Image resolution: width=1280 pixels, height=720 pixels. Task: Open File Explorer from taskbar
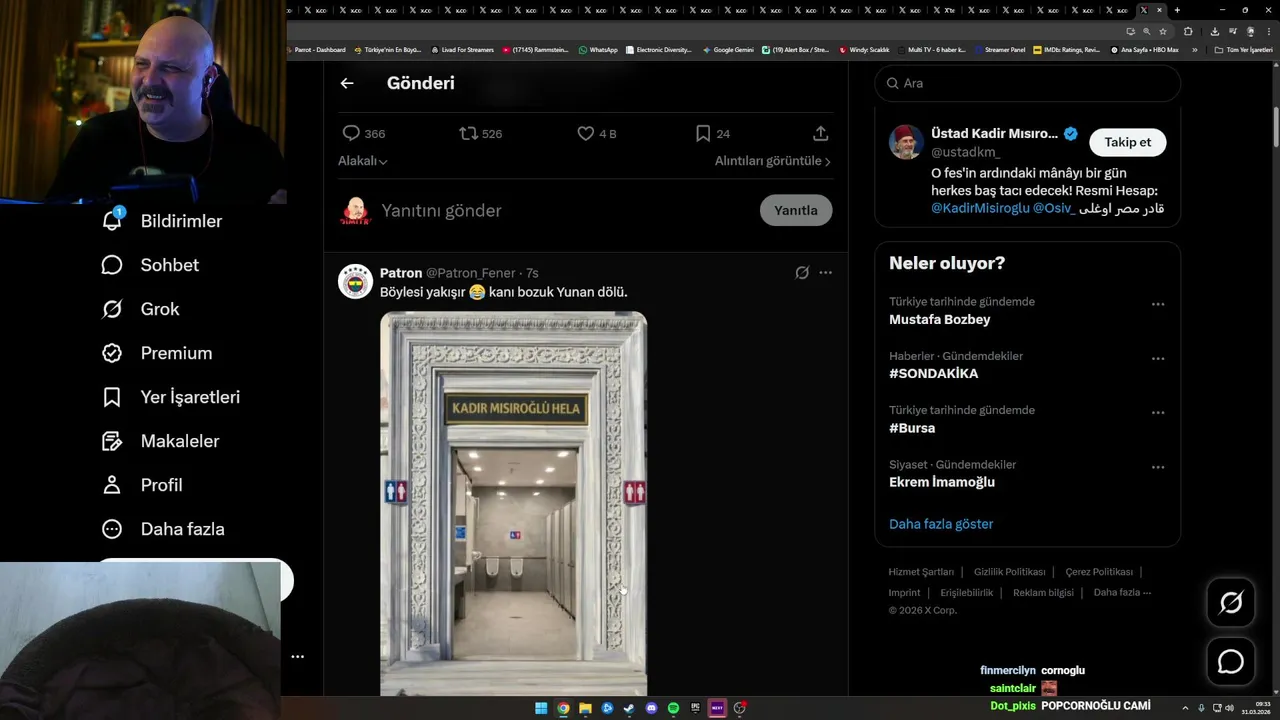585,708
